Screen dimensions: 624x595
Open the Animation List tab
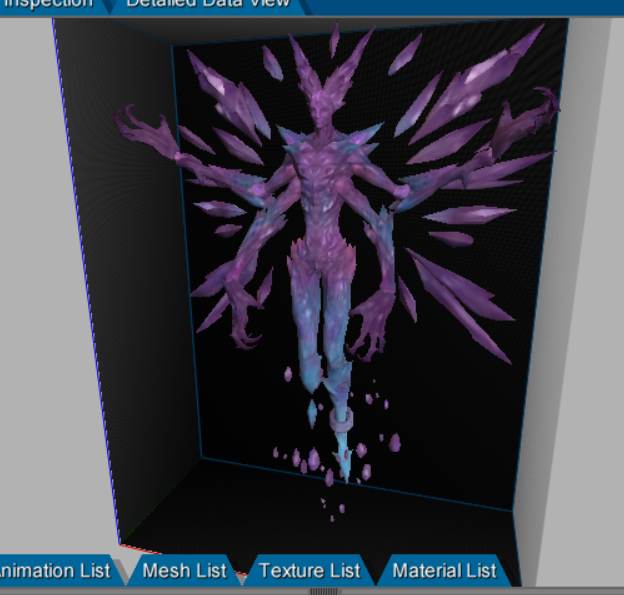click(x=55, y=571)
